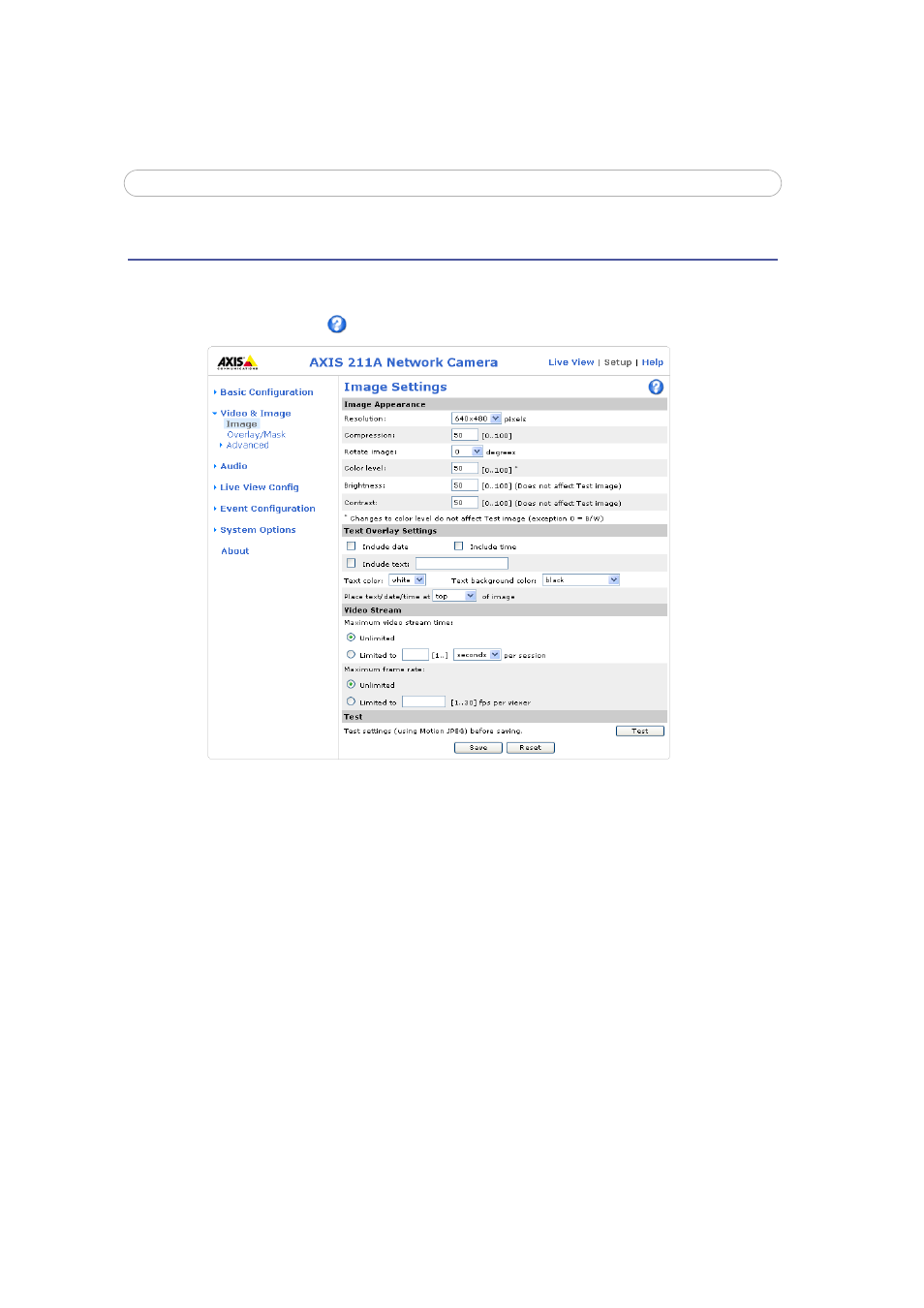Go to the Live View page
This screenshot has width=924, height=1308.
tap(571, 362)
